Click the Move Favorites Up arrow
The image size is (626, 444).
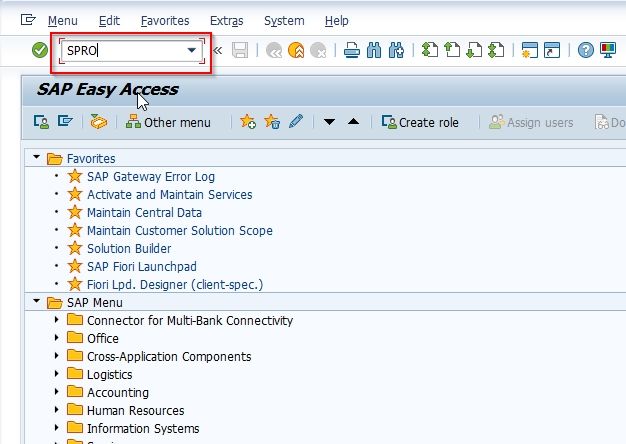[353, 122]
